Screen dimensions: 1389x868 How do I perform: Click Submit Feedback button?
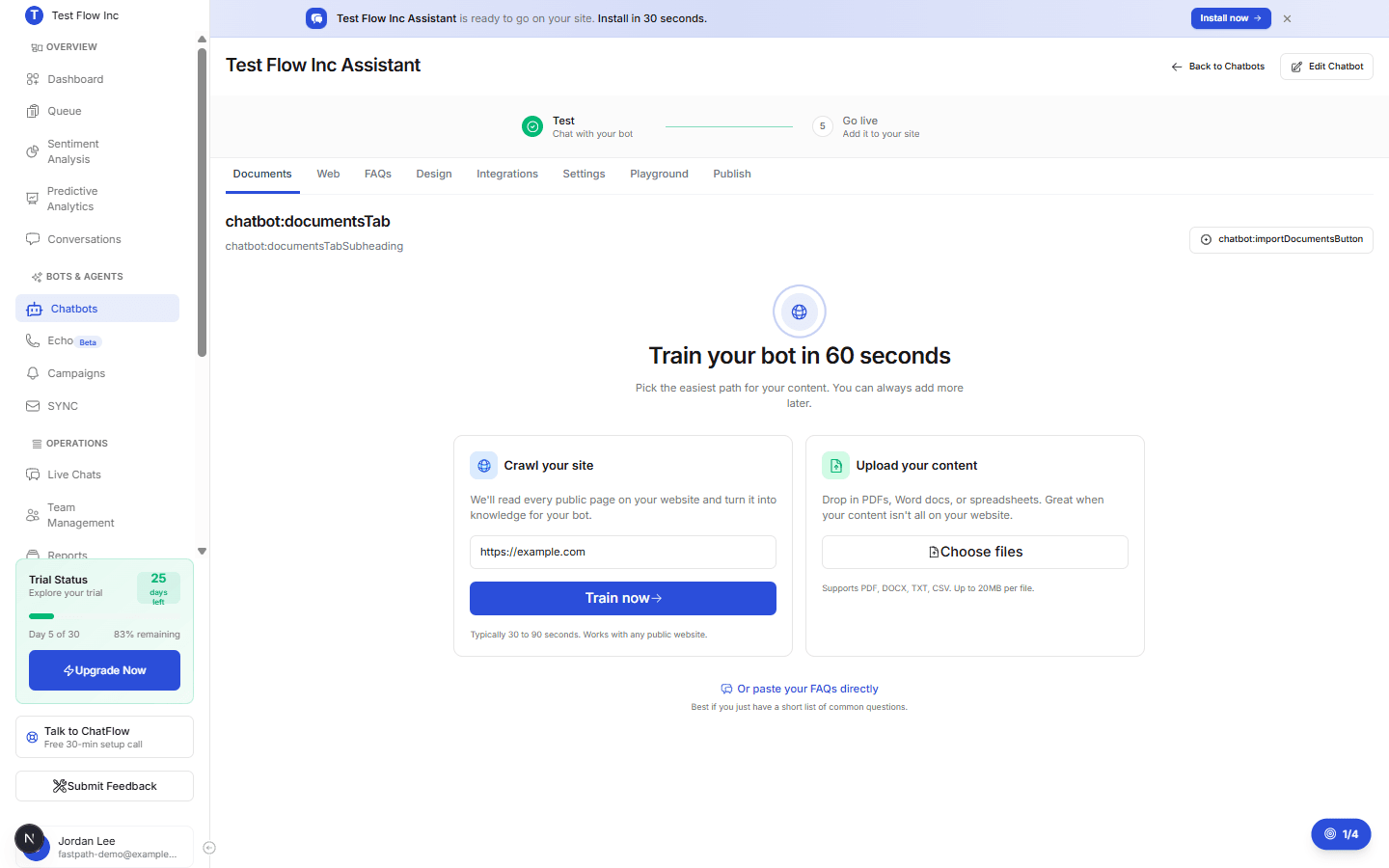point(104,786)
